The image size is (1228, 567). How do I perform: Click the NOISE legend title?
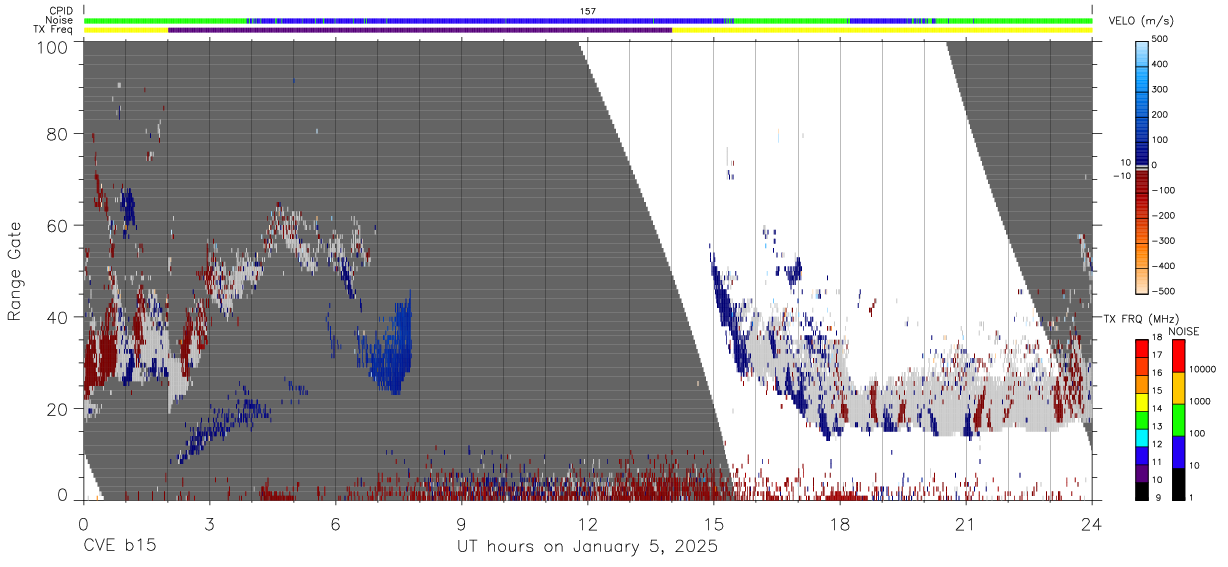1185,331
